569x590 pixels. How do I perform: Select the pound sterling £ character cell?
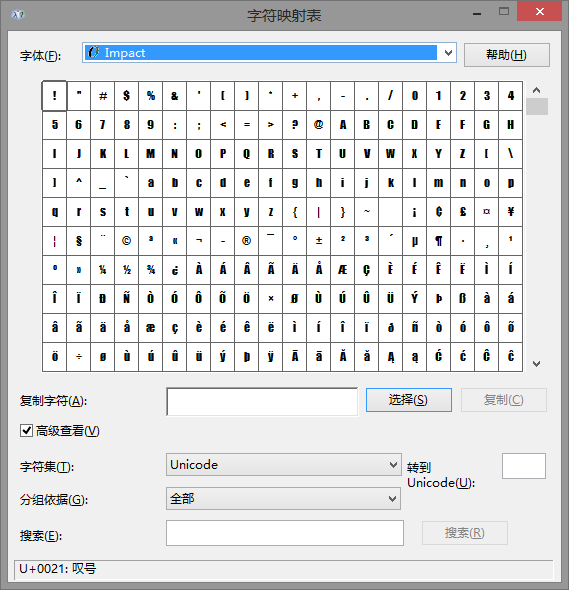(x=463, y=211)
